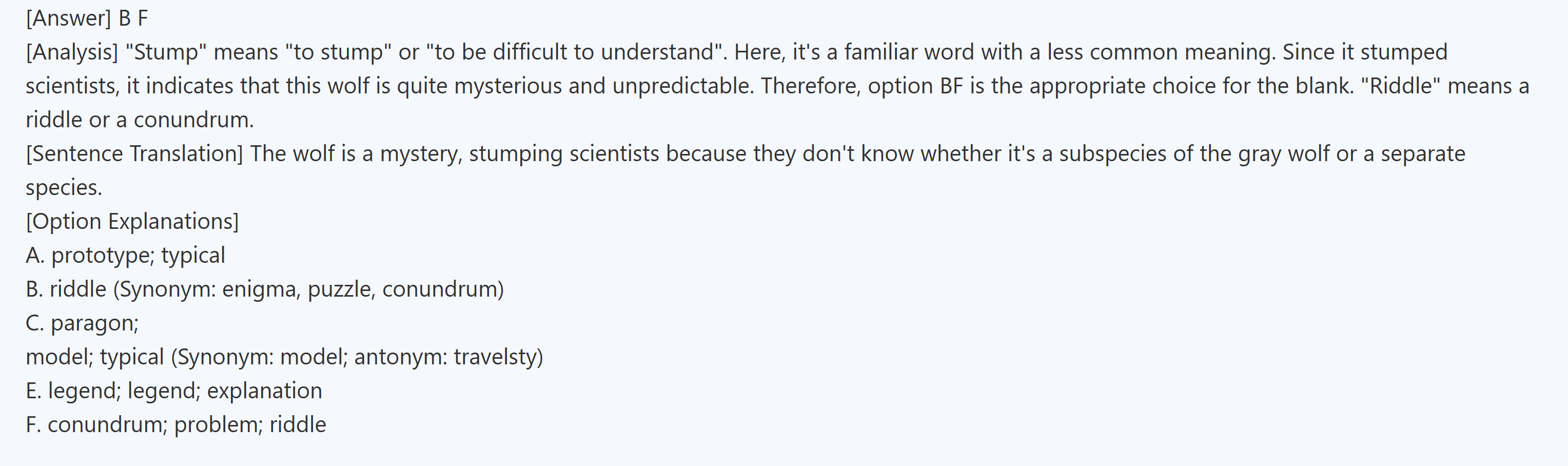Click the word "Stump" in analysis

point(166,52)
